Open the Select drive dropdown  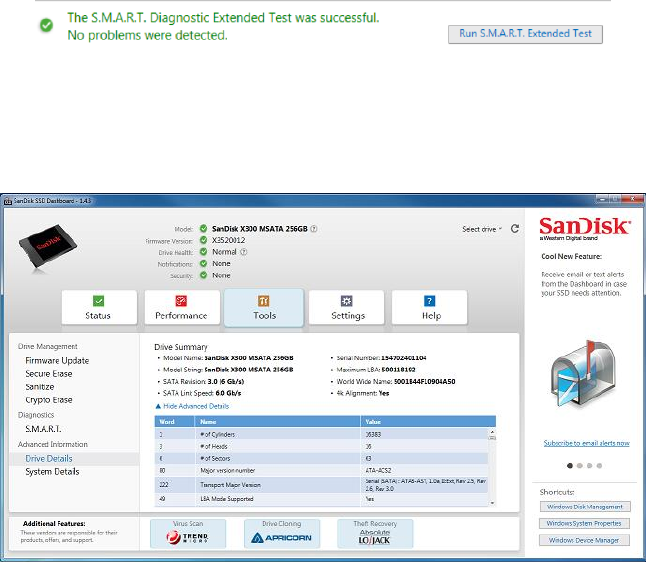[482, 229]
